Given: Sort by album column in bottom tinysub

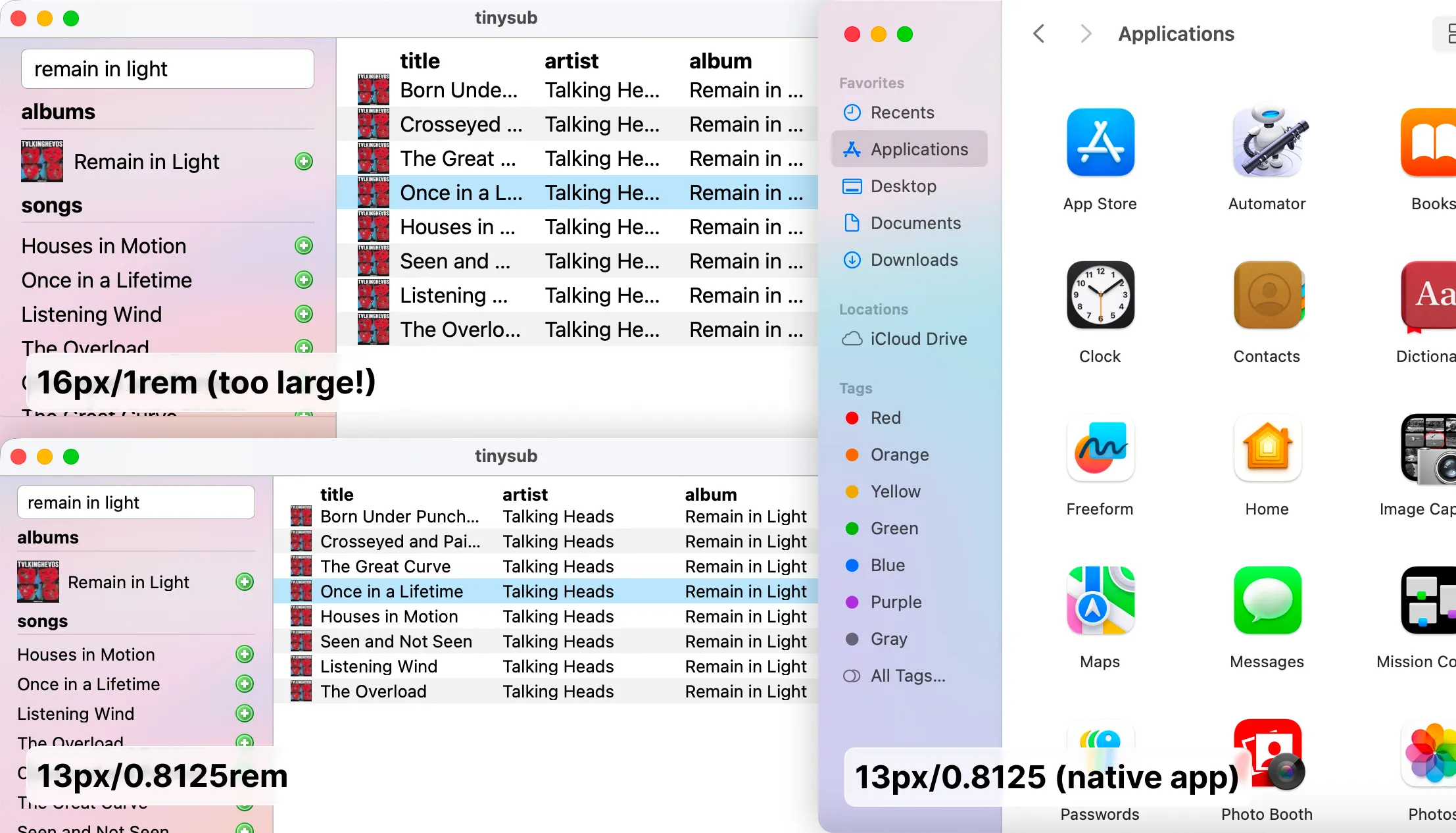Looking at the screenshot, I should [711, 494].
